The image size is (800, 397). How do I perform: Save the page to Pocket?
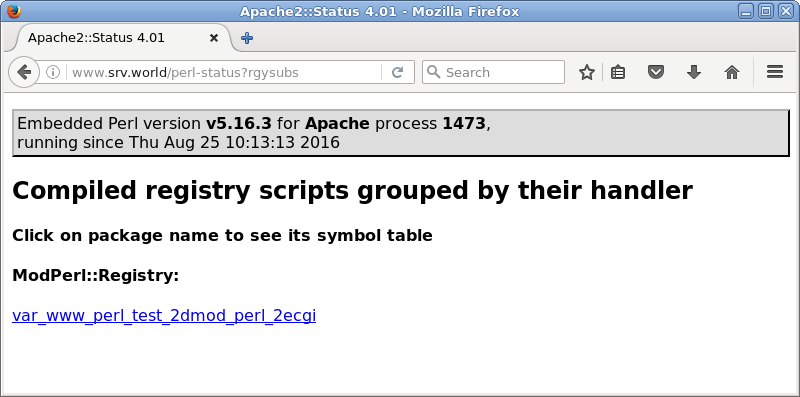(656, 72)
